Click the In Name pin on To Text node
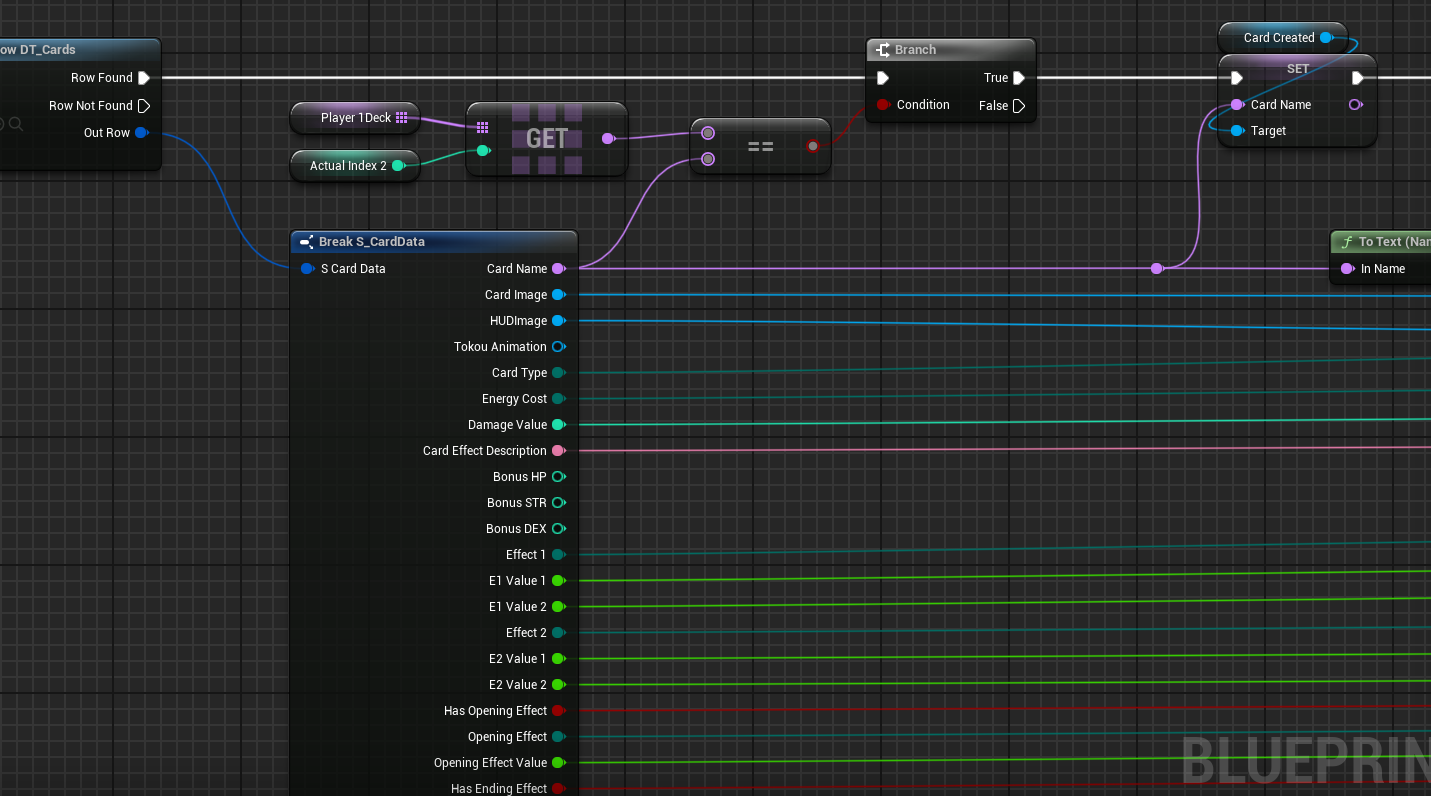The width and height of the screenshot is (1431, 796). [1348, 269]
